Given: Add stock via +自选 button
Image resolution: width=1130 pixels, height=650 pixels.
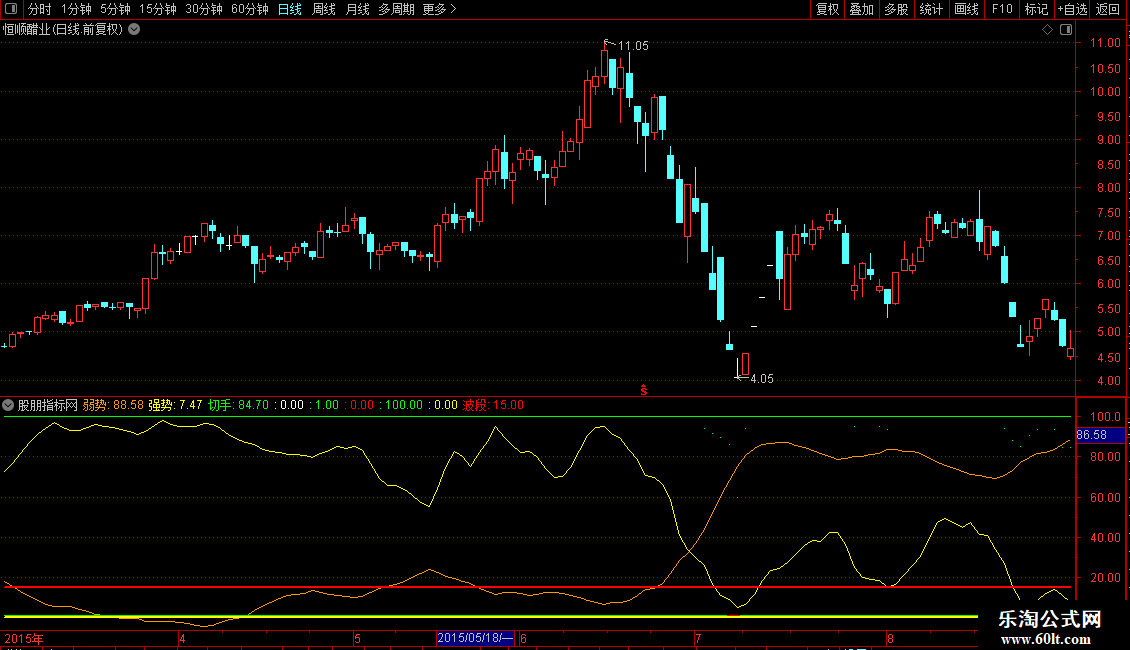Looking at the screenshot, I should pyautogui.click(x=1072, y=9).
